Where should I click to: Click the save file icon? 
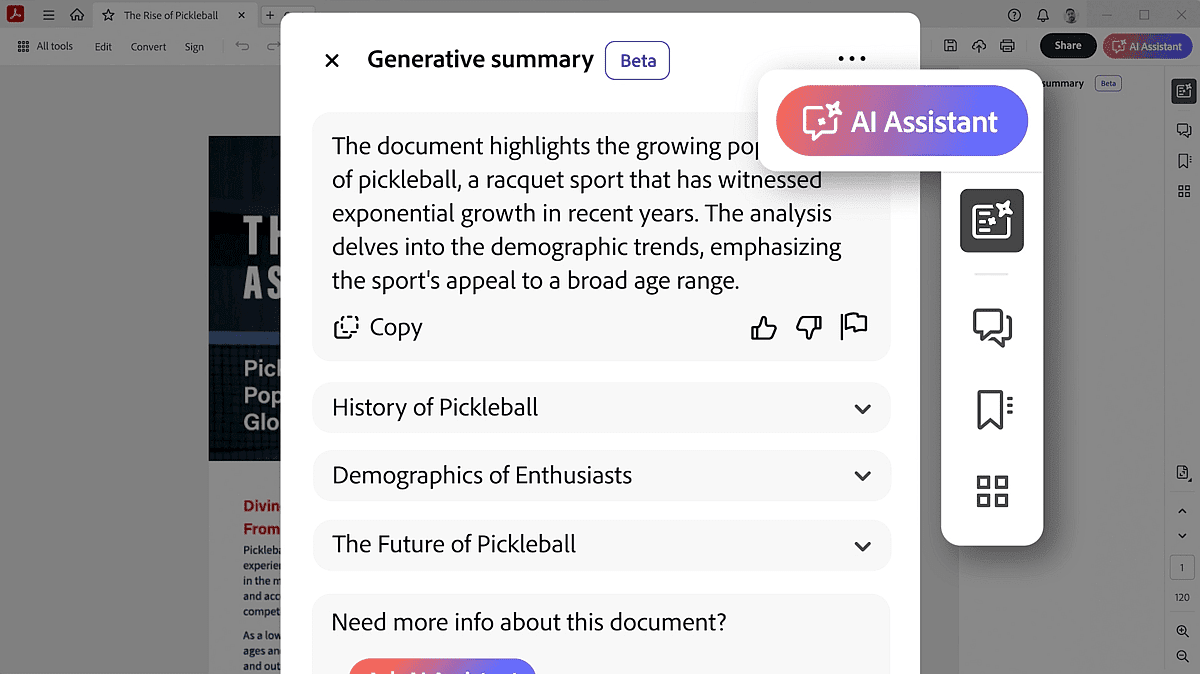click(x=950, y=46)
